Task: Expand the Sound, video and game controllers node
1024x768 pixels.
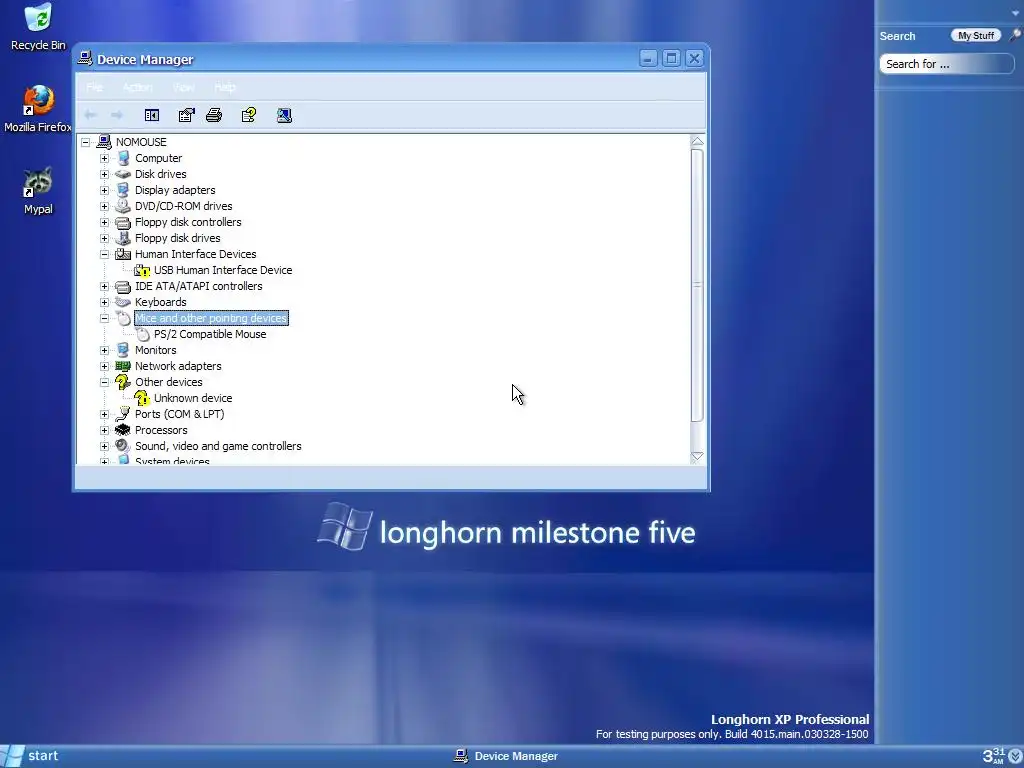Action: (x=104, y=446)
